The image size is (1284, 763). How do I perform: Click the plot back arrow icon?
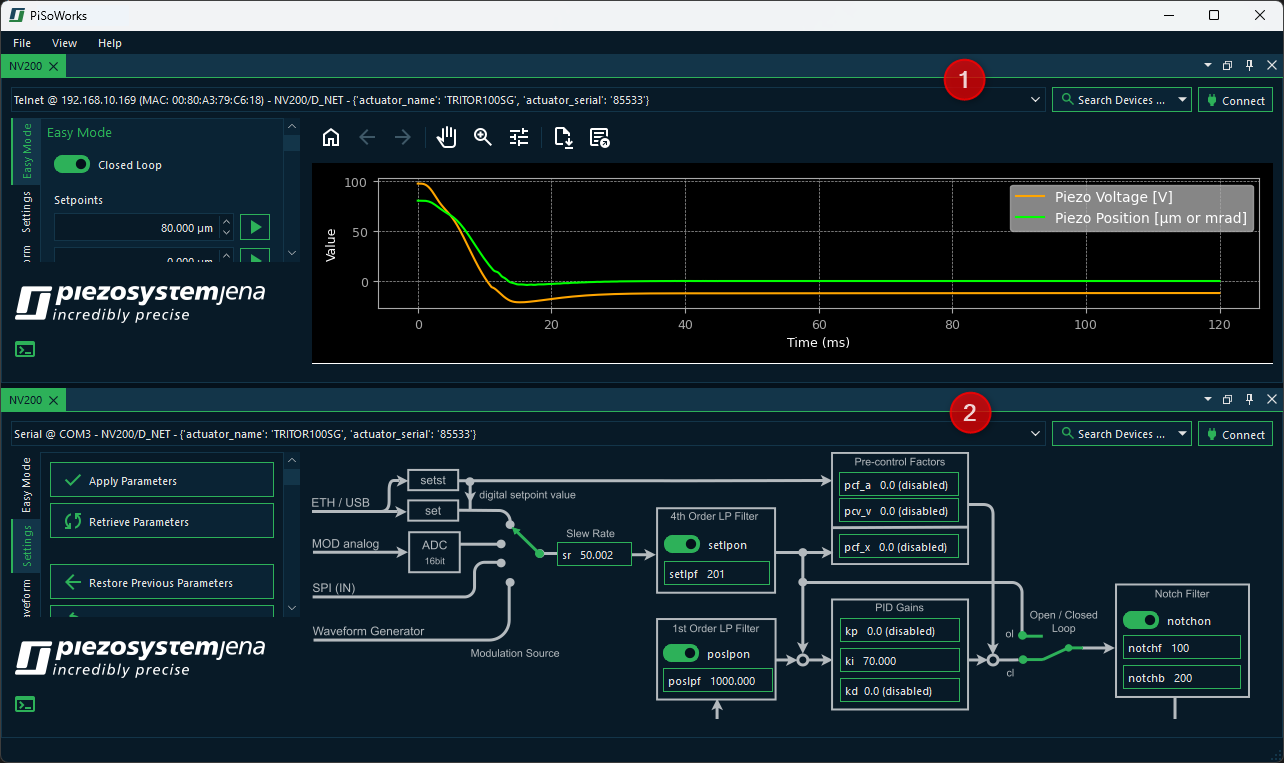(367, 138)
